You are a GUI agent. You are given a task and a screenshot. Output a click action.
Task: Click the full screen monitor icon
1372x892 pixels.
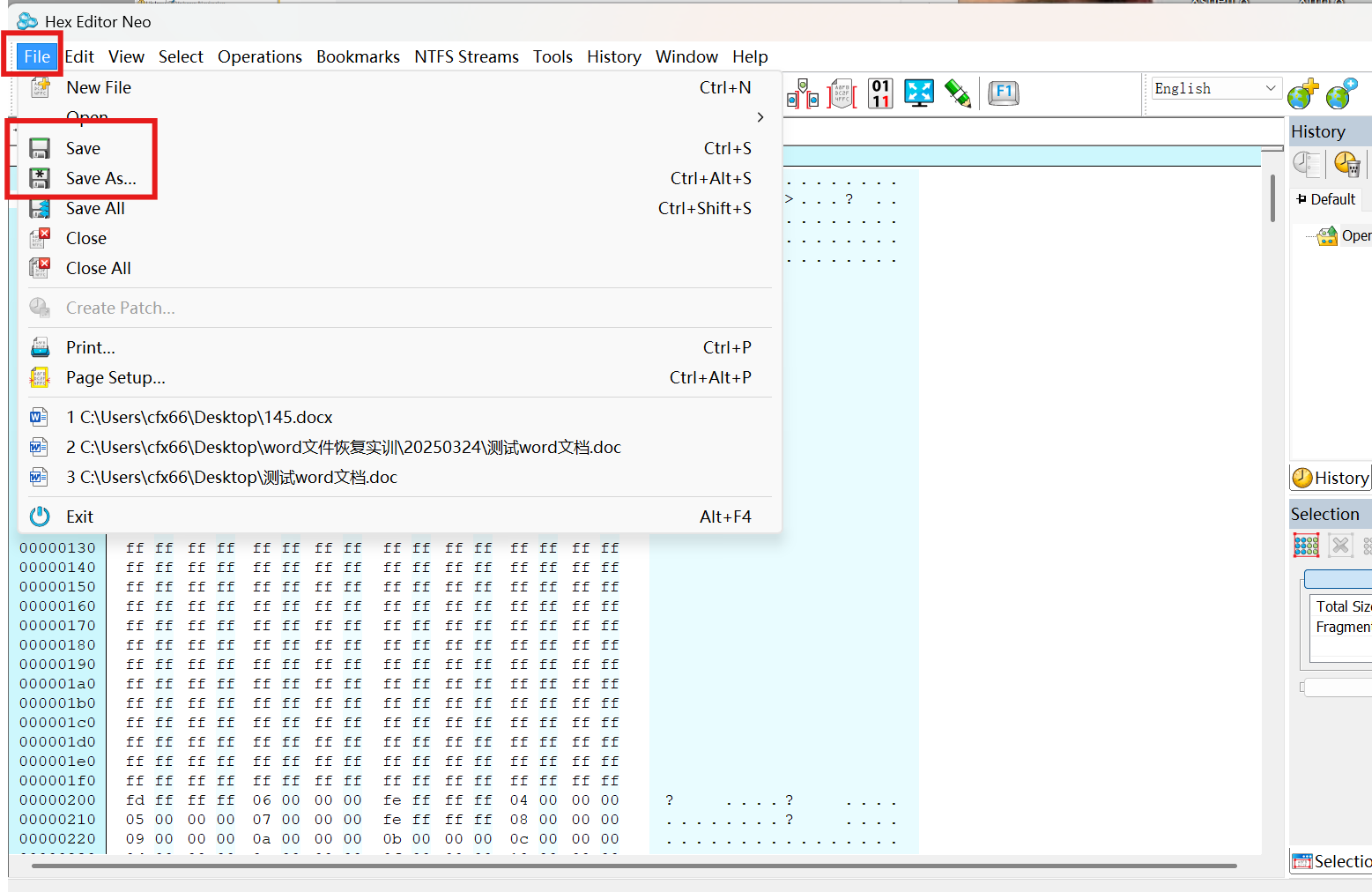[x=919, y=93]
